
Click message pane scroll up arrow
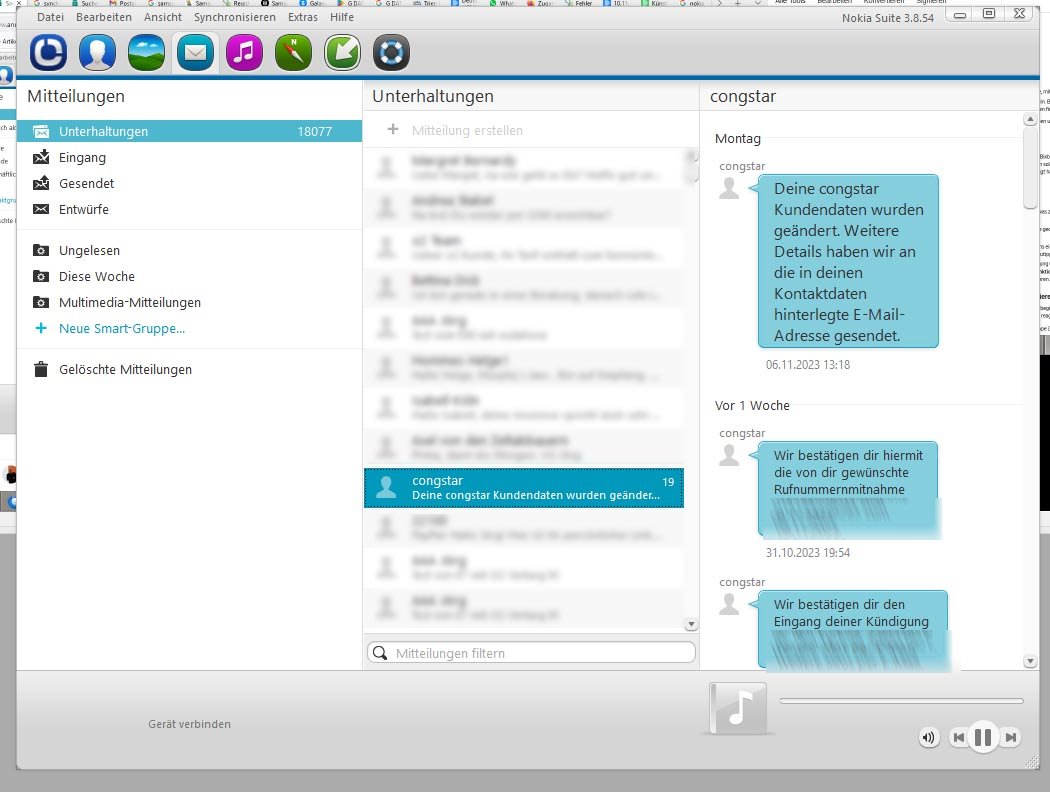1030,119
